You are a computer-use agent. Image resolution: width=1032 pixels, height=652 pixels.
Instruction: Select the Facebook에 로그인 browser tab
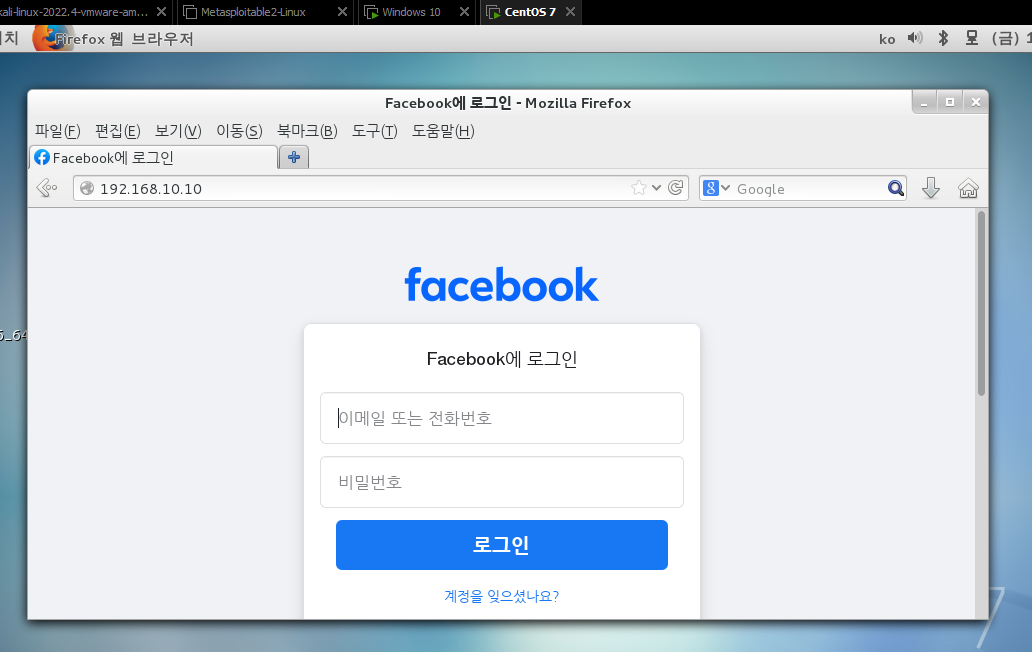pos(153,158)
